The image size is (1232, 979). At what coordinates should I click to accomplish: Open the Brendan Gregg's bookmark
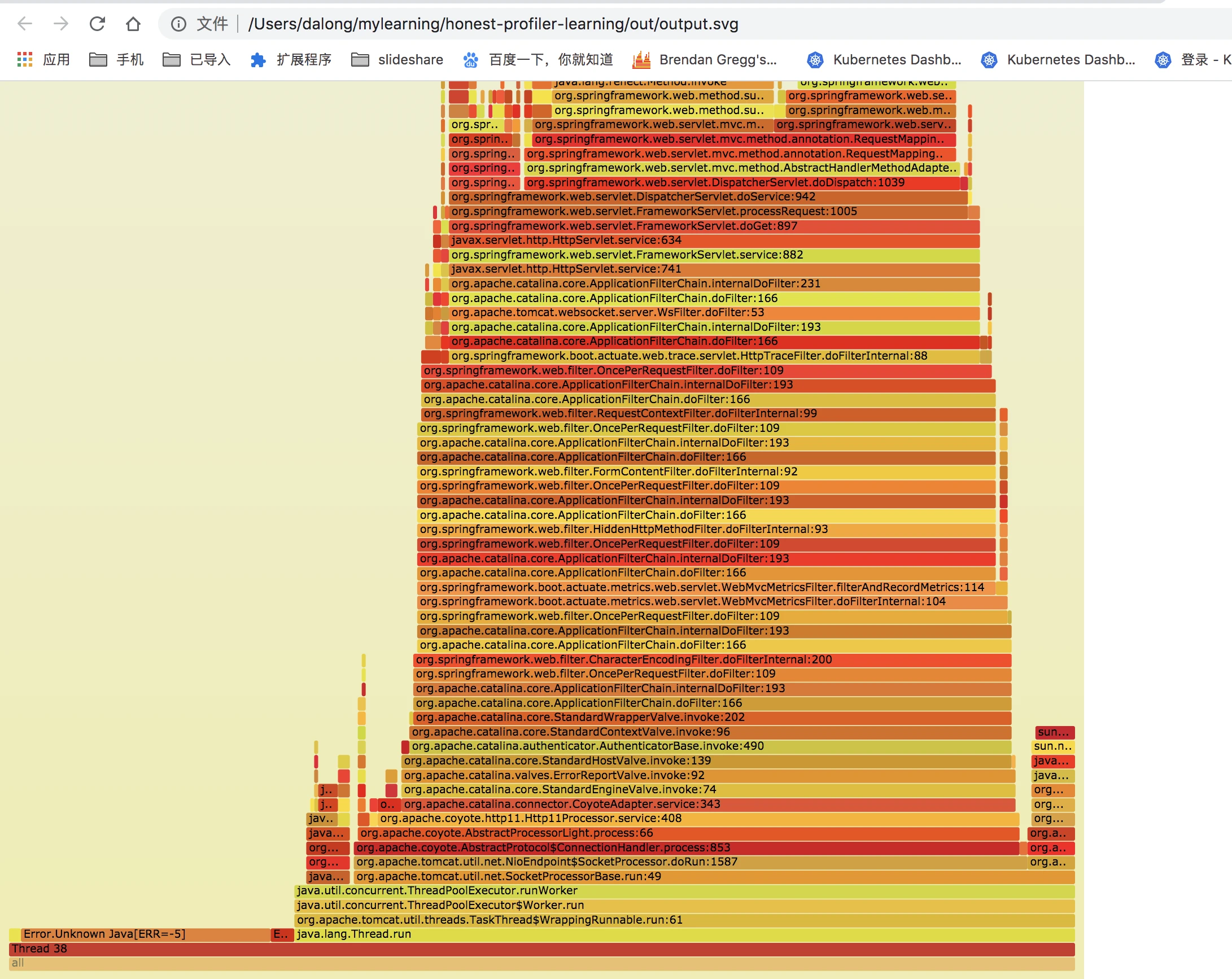[x=705, y=59]
